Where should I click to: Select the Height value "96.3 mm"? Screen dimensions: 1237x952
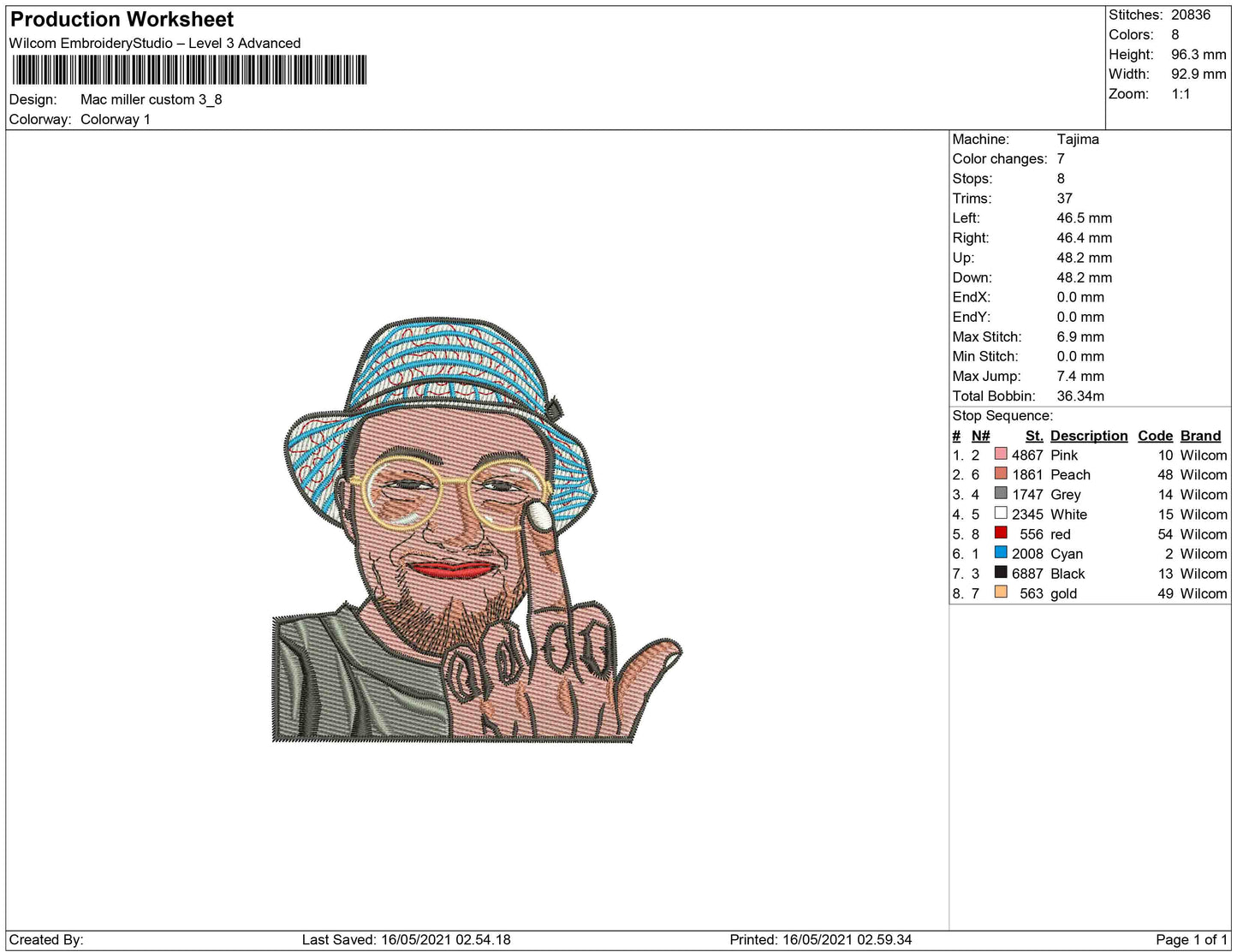point(1198,54)
